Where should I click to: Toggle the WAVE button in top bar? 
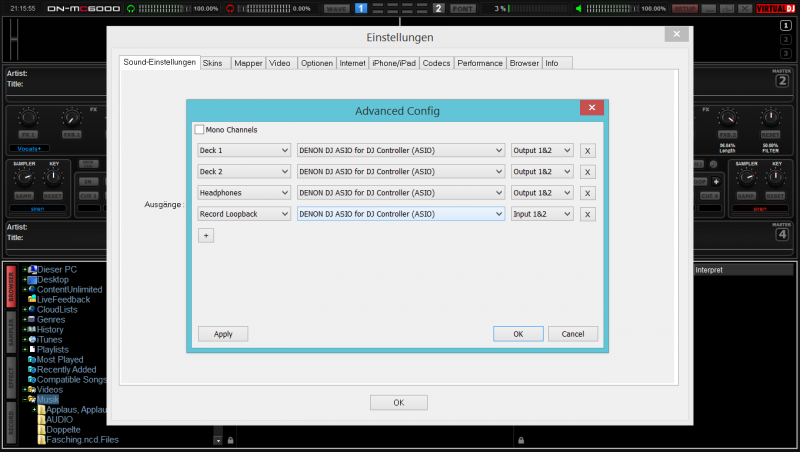[336, 9]
